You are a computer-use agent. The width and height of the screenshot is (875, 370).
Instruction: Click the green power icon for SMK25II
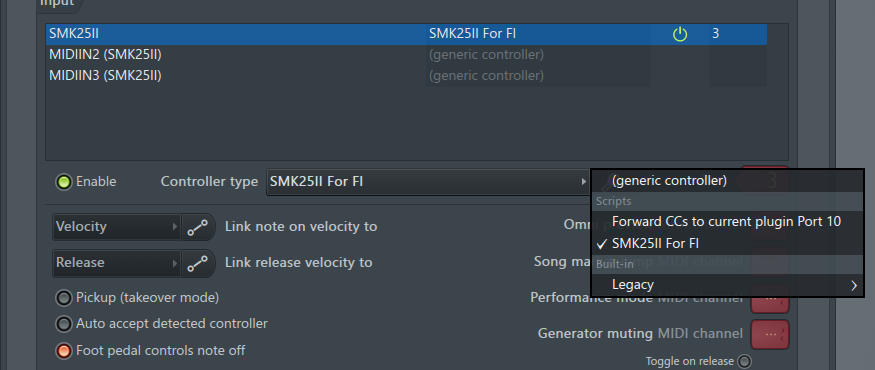pyautogui.click(x=679, y=34)
